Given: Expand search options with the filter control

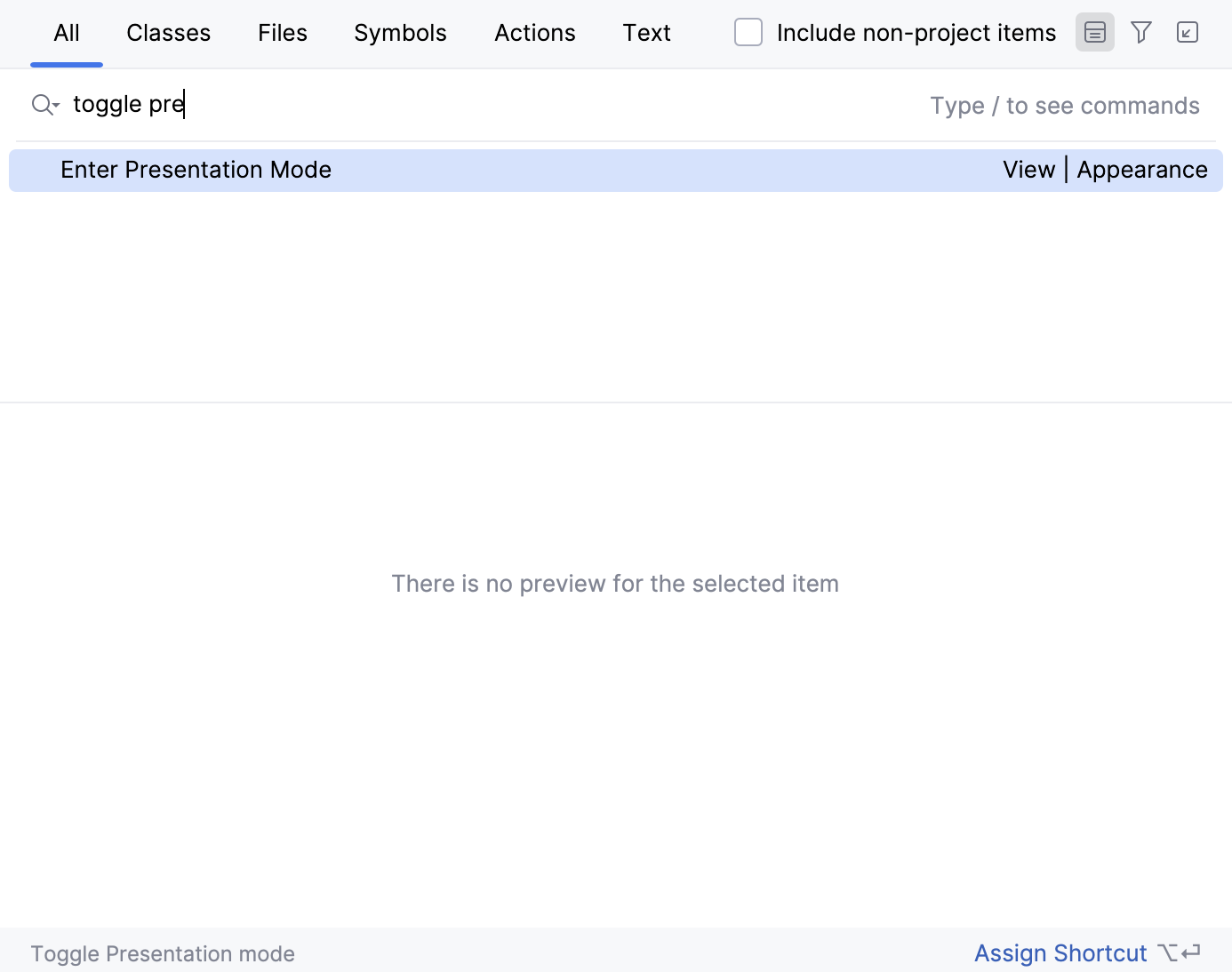Looking at the screenshot, I should [x=1141, y=32].
